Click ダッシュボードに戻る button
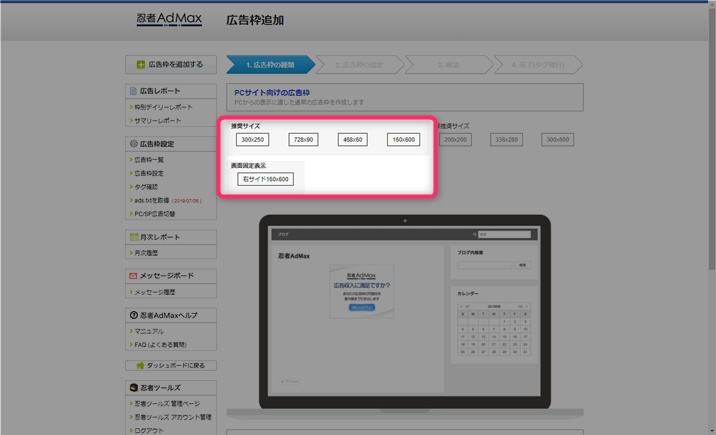Image resolution: width=716 pixels, height=435 pixels. [x=171, y=365]
